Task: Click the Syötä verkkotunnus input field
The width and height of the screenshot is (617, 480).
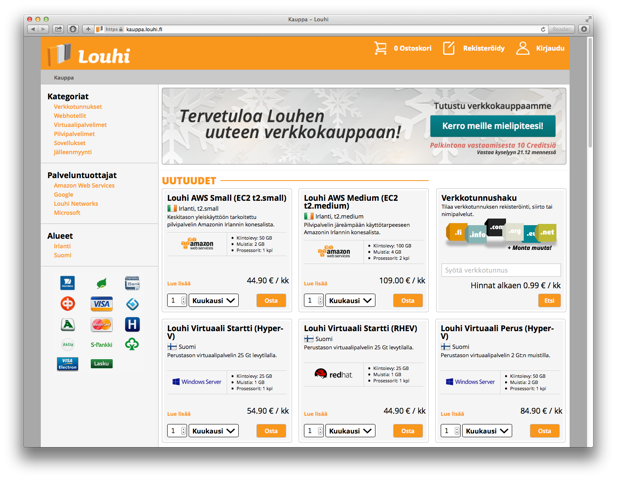Action: pyautogui.click(x=501, y=270)
